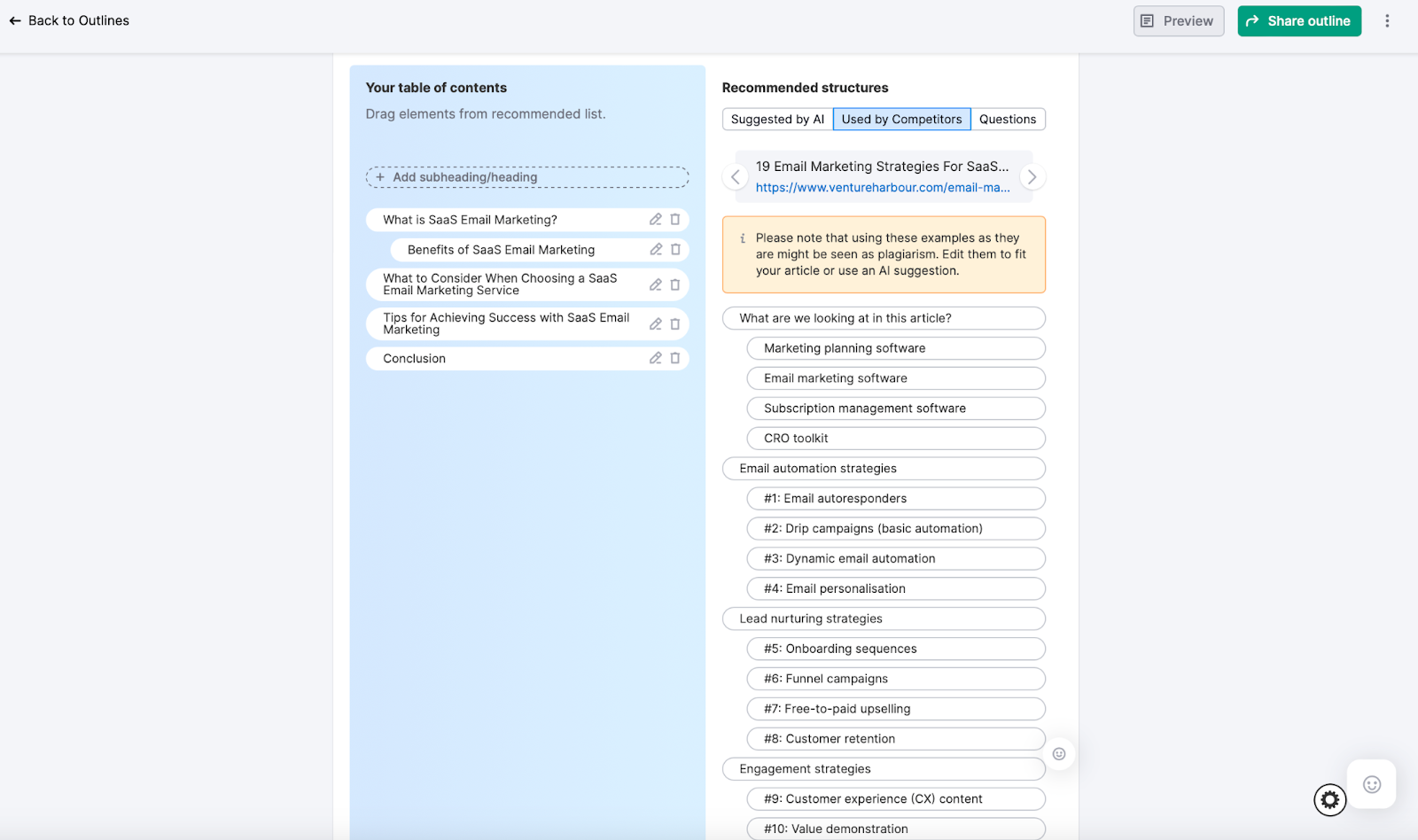
Task: Select 'Email automation strategies' recommended heading
Action: pos(884,469)
